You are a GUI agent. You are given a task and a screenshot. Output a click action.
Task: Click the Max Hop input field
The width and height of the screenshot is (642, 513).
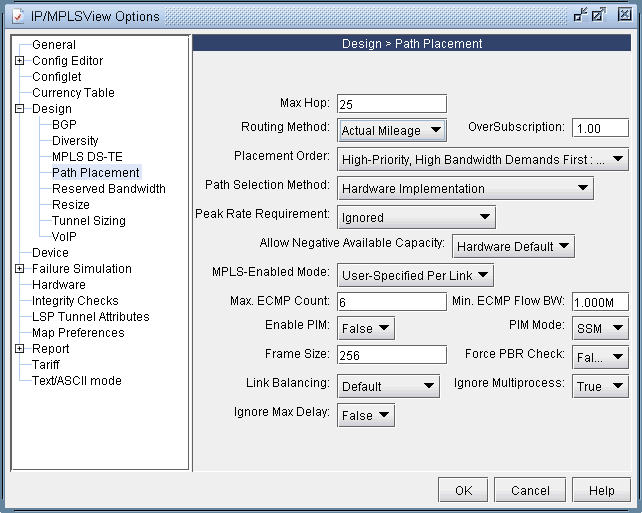coord(391,104)
